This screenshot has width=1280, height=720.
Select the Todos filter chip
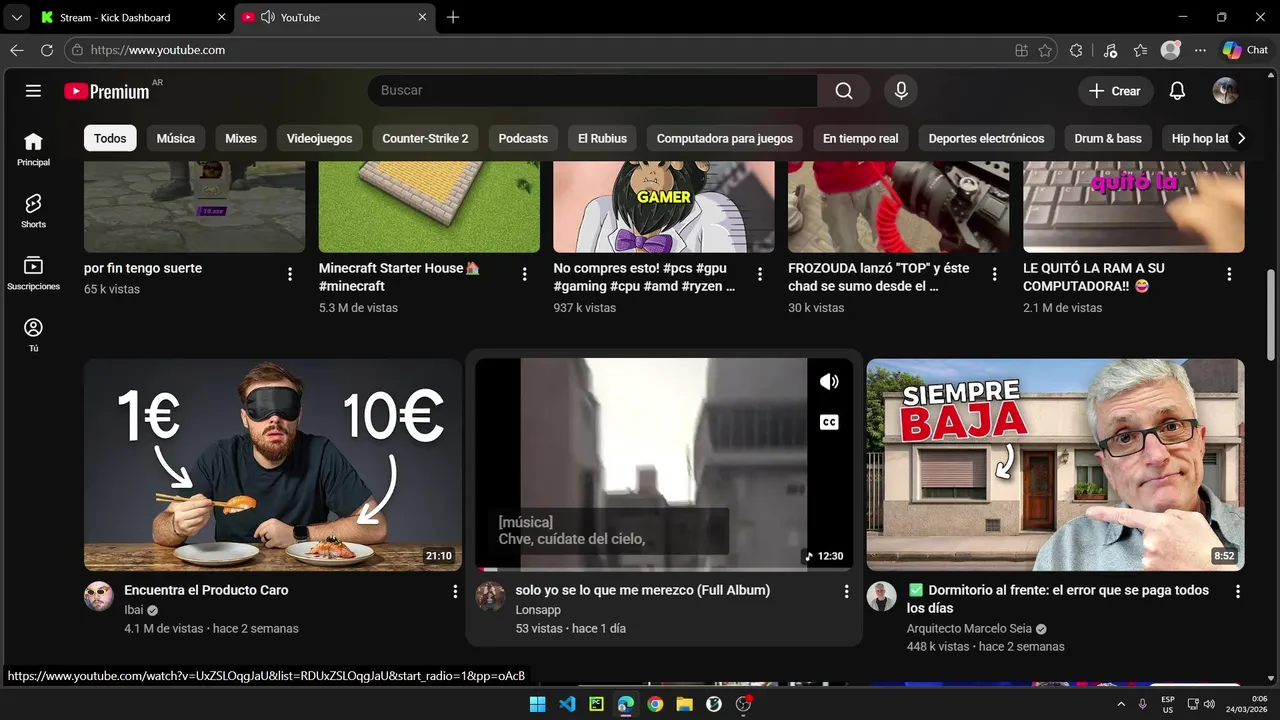(110, 138)
